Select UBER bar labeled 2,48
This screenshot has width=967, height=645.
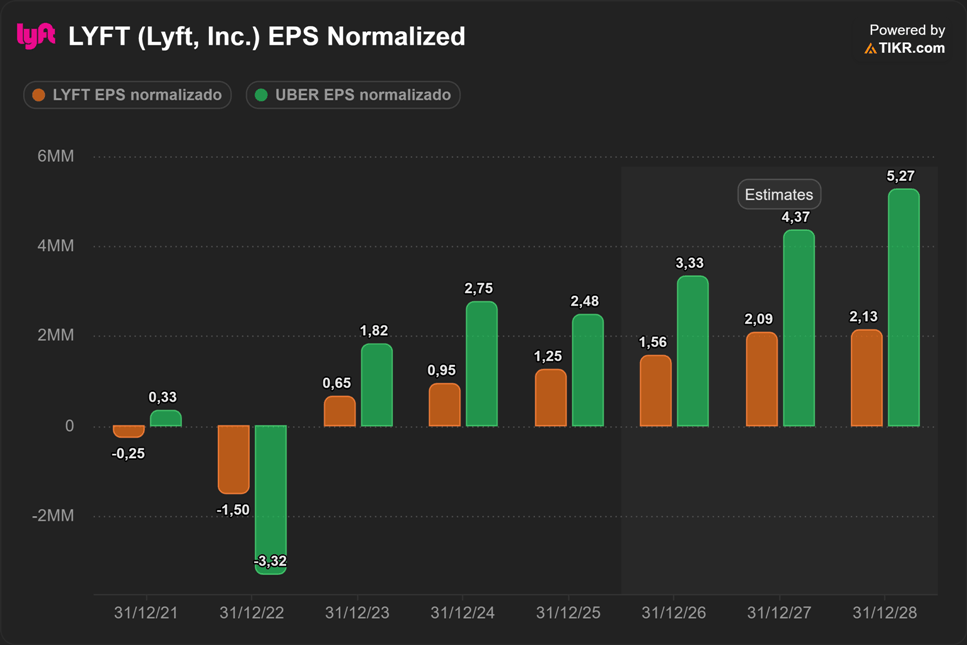point(588,370)
